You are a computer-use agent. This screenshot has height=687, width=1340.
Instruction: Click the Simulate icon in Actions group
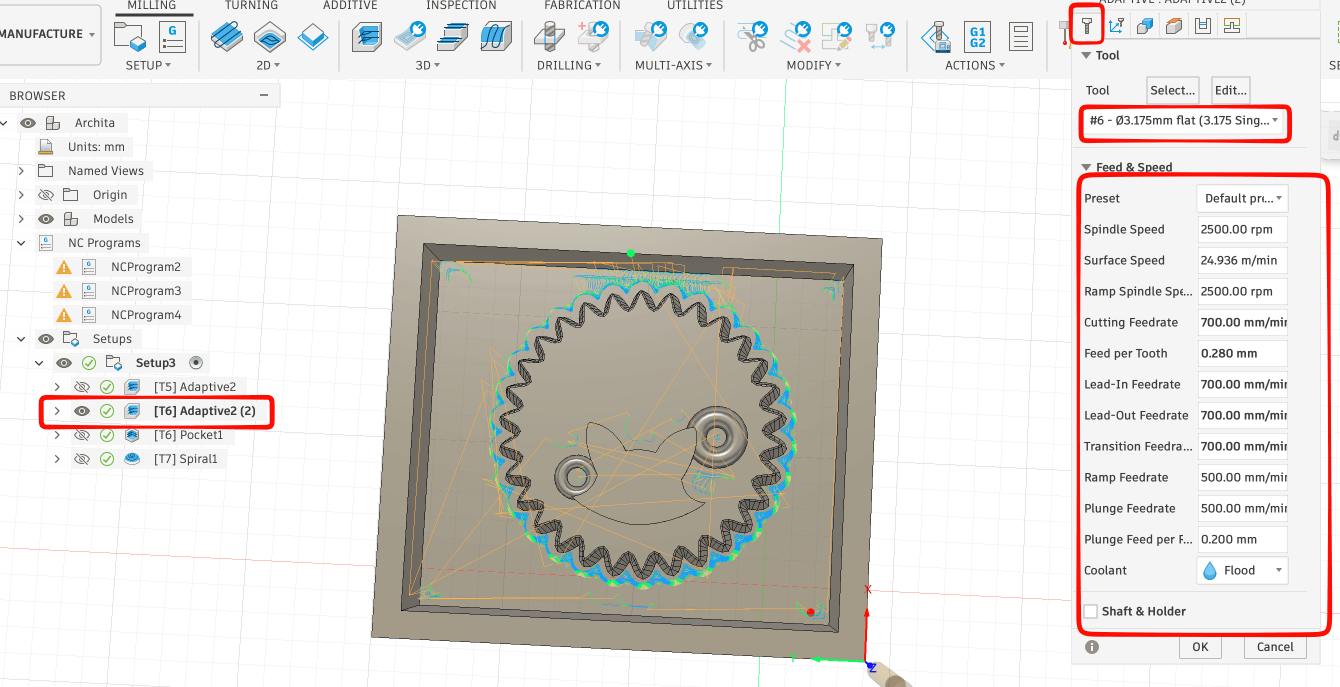pyautogui.click(x=936, y=37)
